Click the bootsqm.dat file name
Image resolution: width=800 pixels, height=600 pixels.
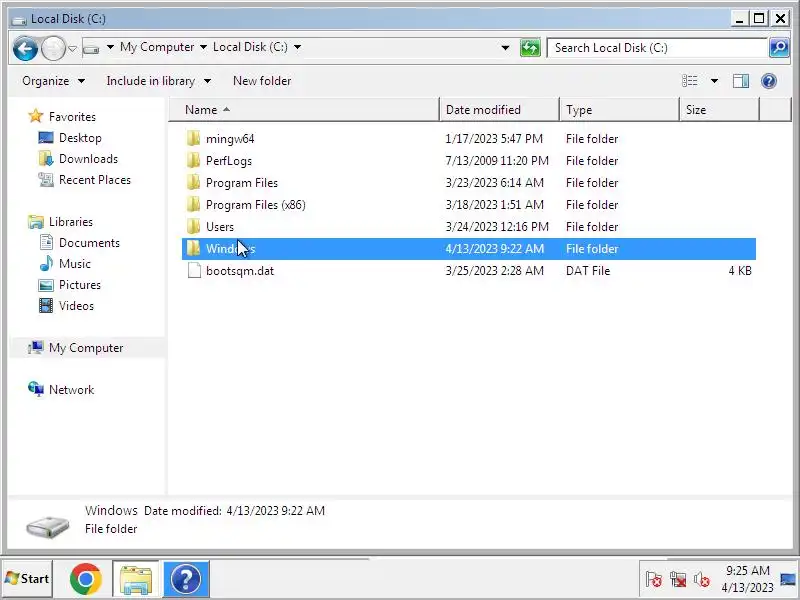coord(240,271)
